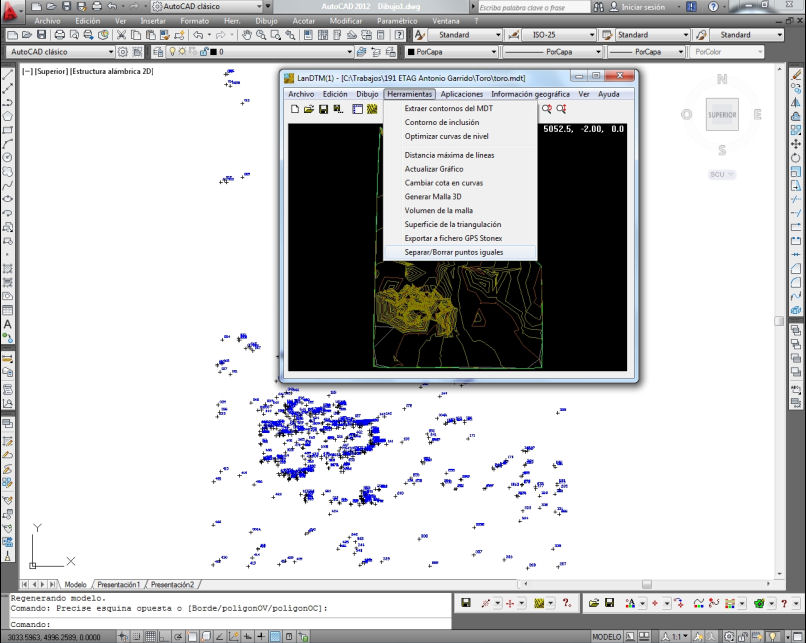Open the Herramientas menu in LanDTM
This screenshot has width=806, height=643.
410,94
